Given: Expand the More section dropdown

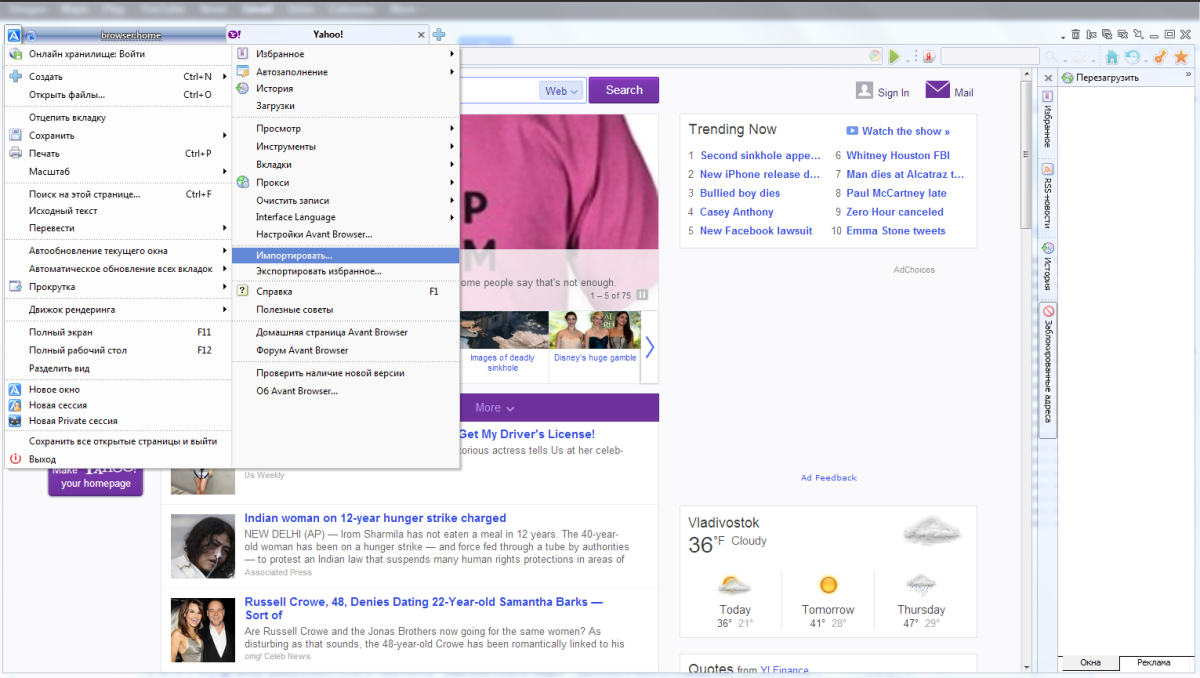Looking at the screenshot, I should pos(495,408).
